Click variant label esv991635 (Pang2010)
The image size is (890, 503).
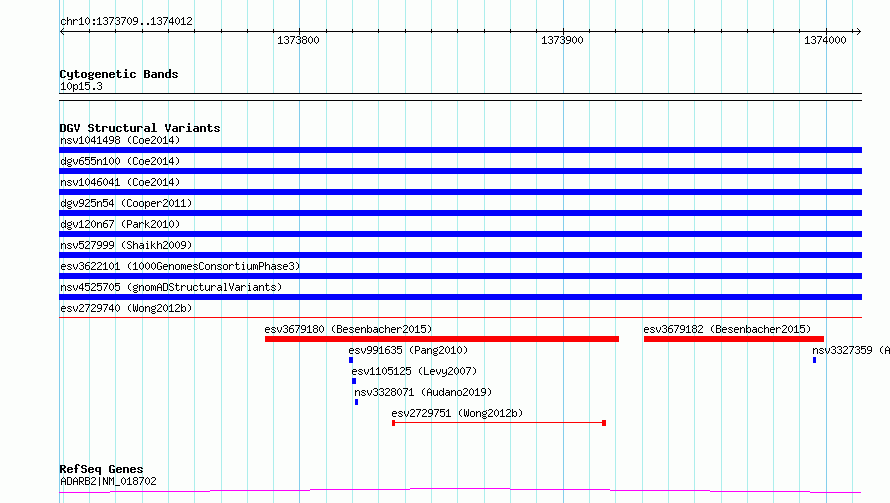tap(408, 350)
